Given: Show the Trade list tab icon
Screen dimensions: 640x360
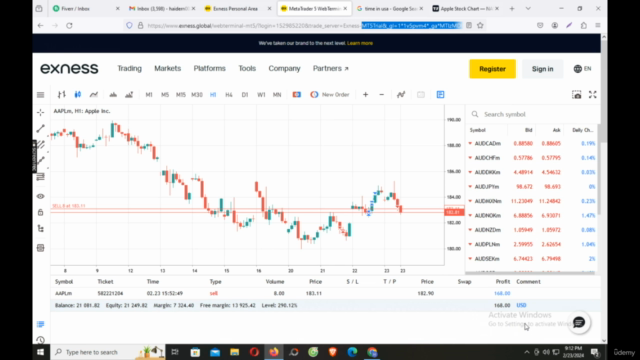Looking at the screenshot, I should pos(40,324).
